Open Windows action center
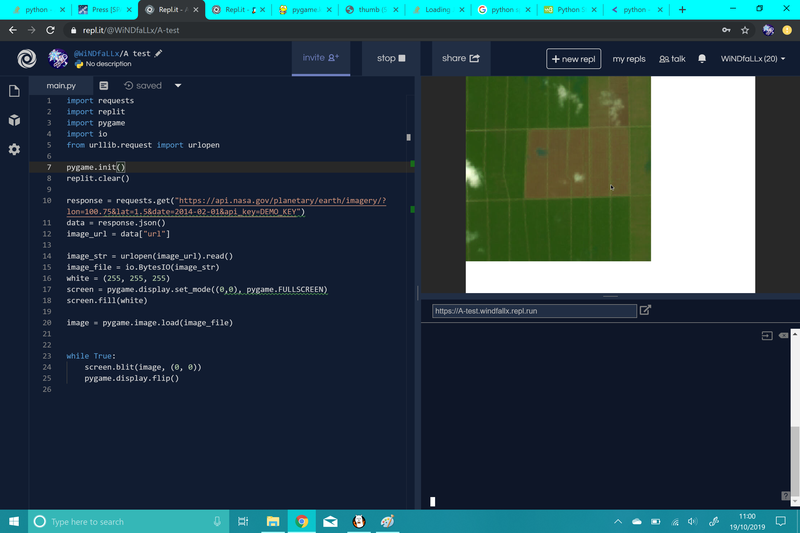Image resolution: width=800 pixels, height=533 pixels. (x=781, y=521)
